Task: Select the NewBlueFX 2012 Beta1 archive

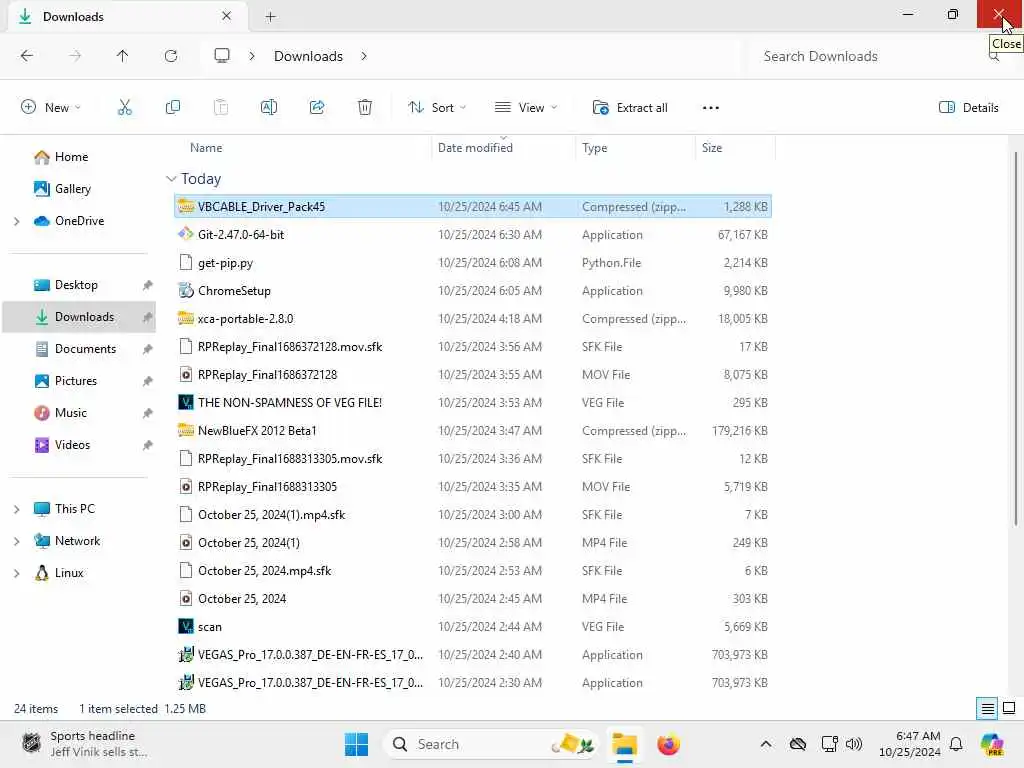Action: (473, 431)
